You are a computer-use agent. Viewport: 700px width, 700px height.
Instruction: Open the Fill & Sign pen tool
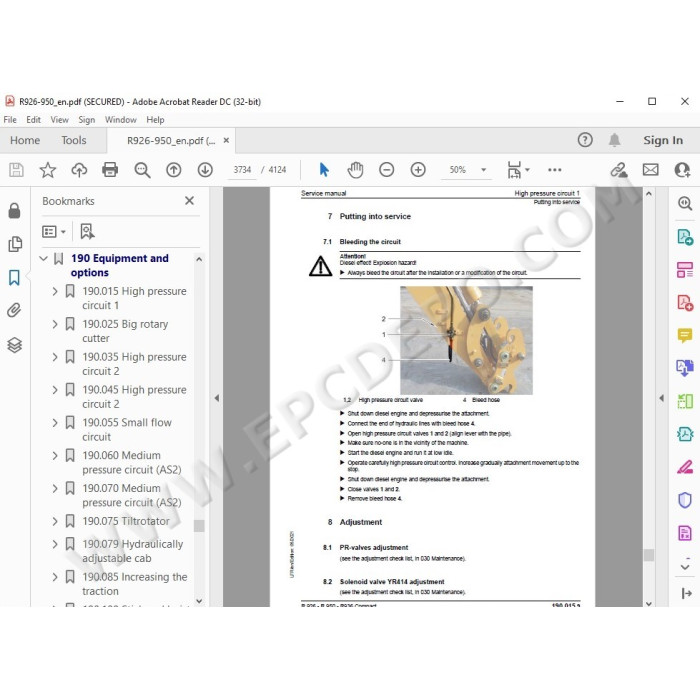click(685, 467)
